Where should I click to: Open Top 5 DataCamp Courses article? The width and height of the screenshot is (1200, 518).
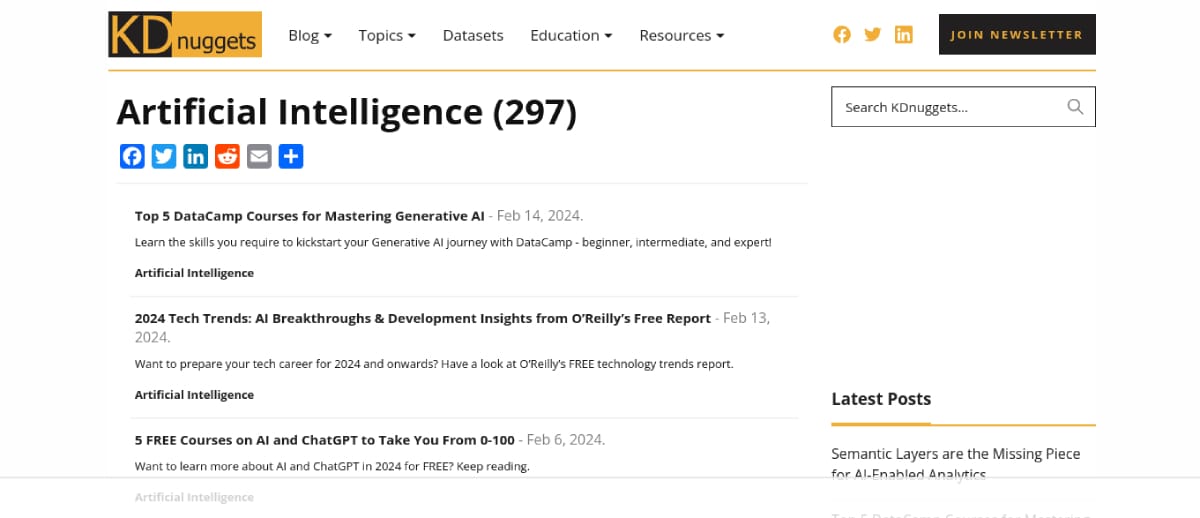310,215
